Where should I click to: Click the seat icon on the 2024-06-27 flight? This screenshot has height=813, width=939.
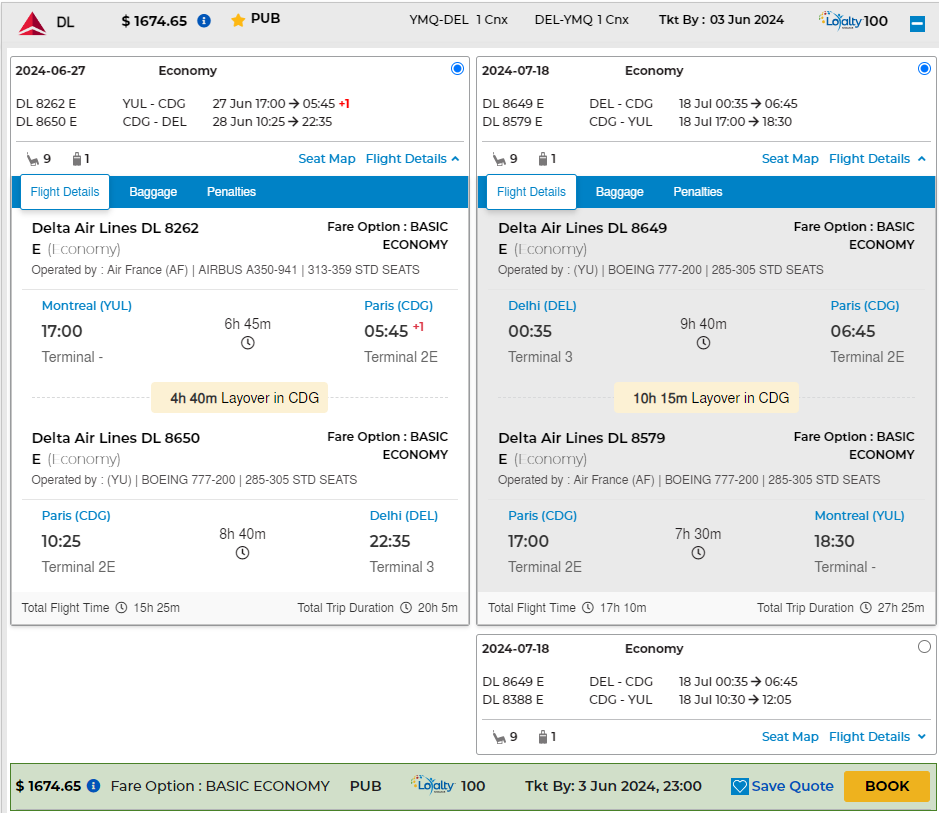coord(32,159)
